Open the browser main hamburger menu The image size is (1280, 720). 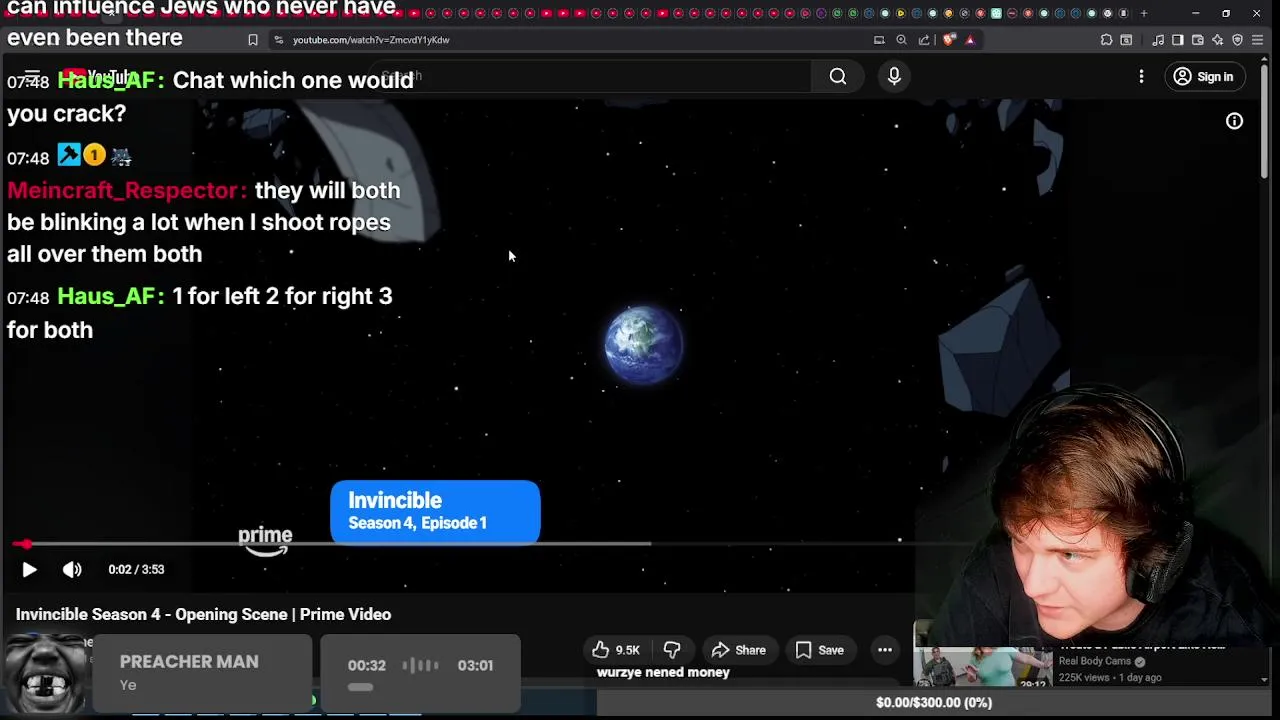1257,40
